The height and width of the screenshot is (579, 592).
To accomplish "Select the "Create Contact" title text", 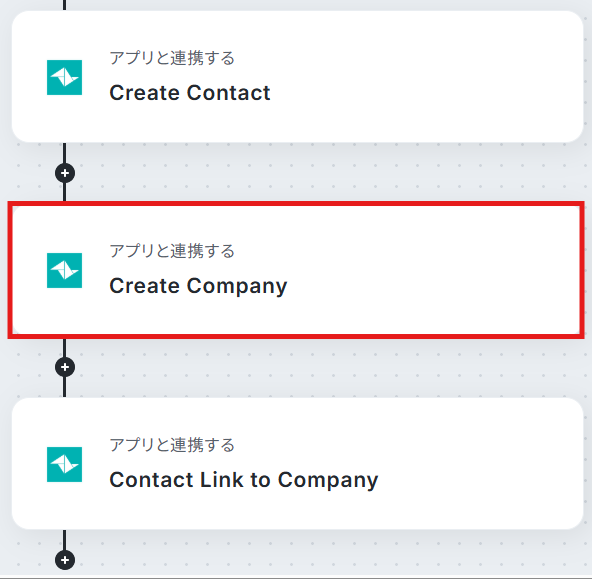I will (190, 93).
